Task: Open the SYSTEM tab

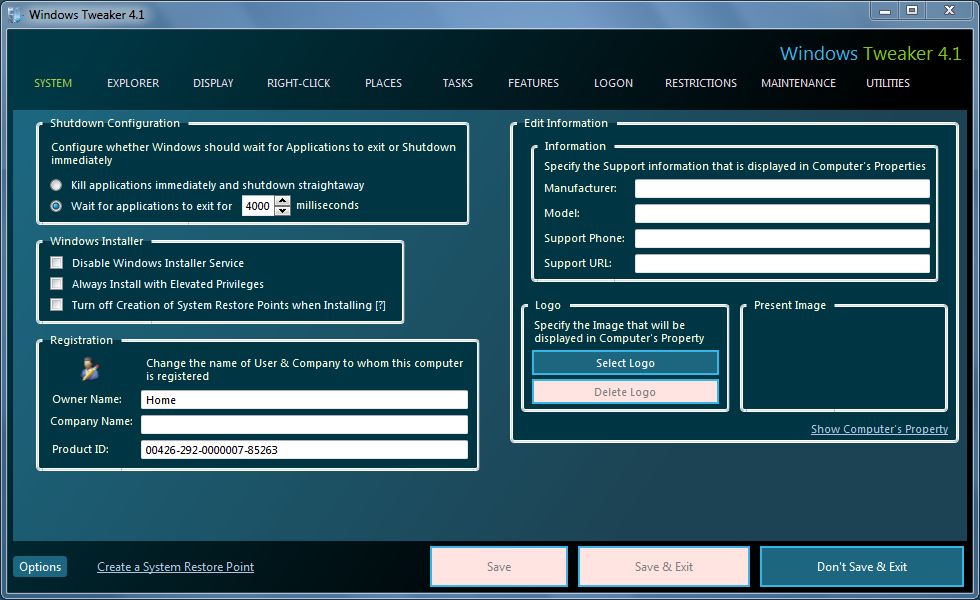Action: pyautogui.click(x=53, y=83)
